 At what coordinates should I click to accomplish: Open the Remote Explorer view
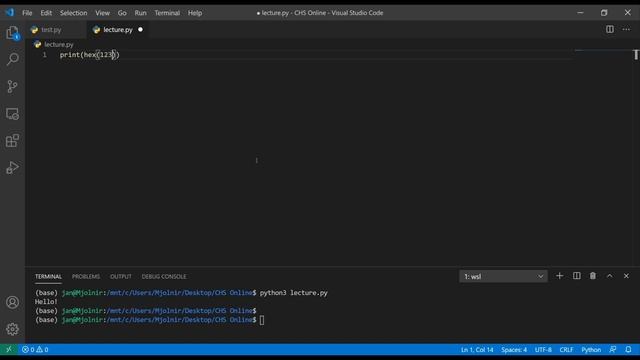coord(12,114)
